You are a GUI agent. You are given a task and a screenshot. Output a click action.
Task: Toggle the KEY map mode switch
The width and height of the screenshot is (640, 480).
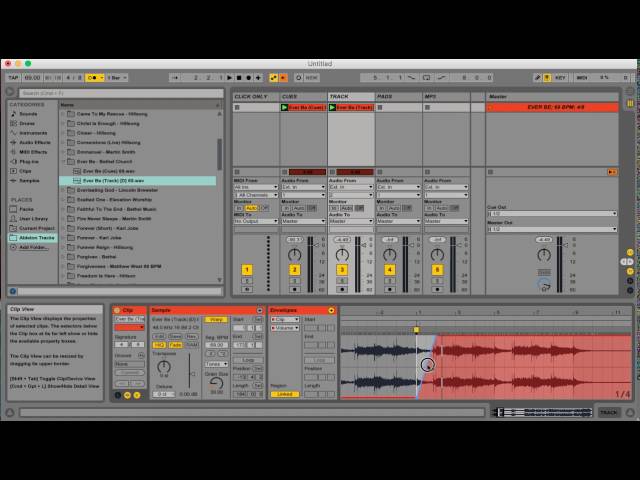tap(560, 78)
